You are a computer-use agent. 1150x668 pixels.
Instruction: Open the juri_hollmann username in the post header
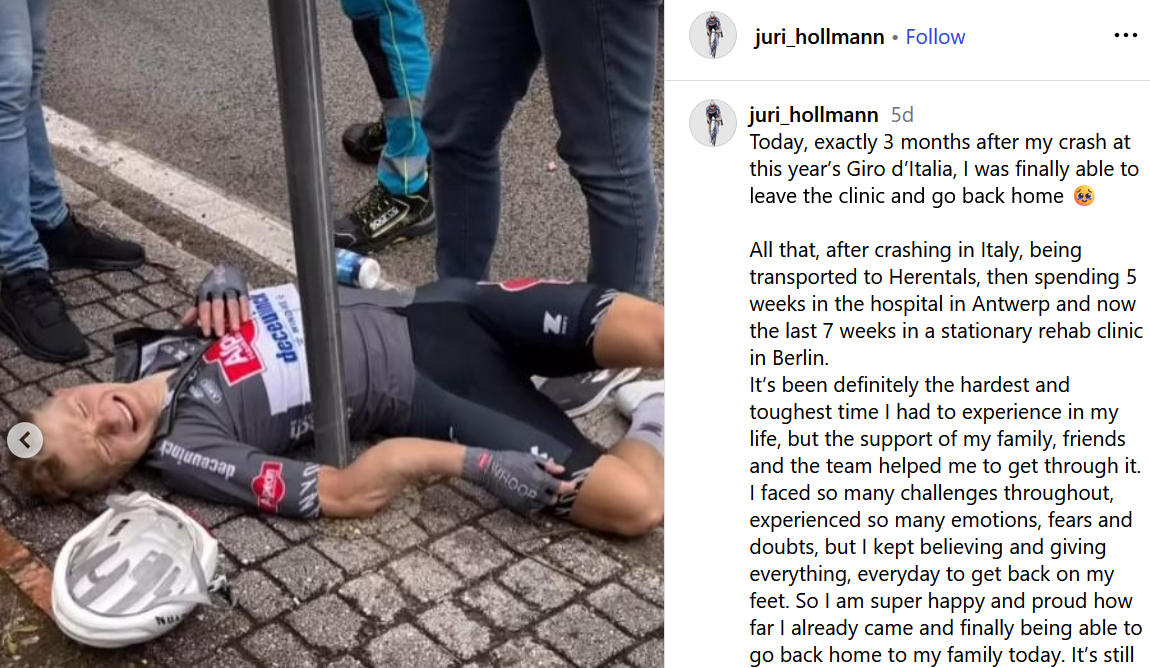(819, 37)
